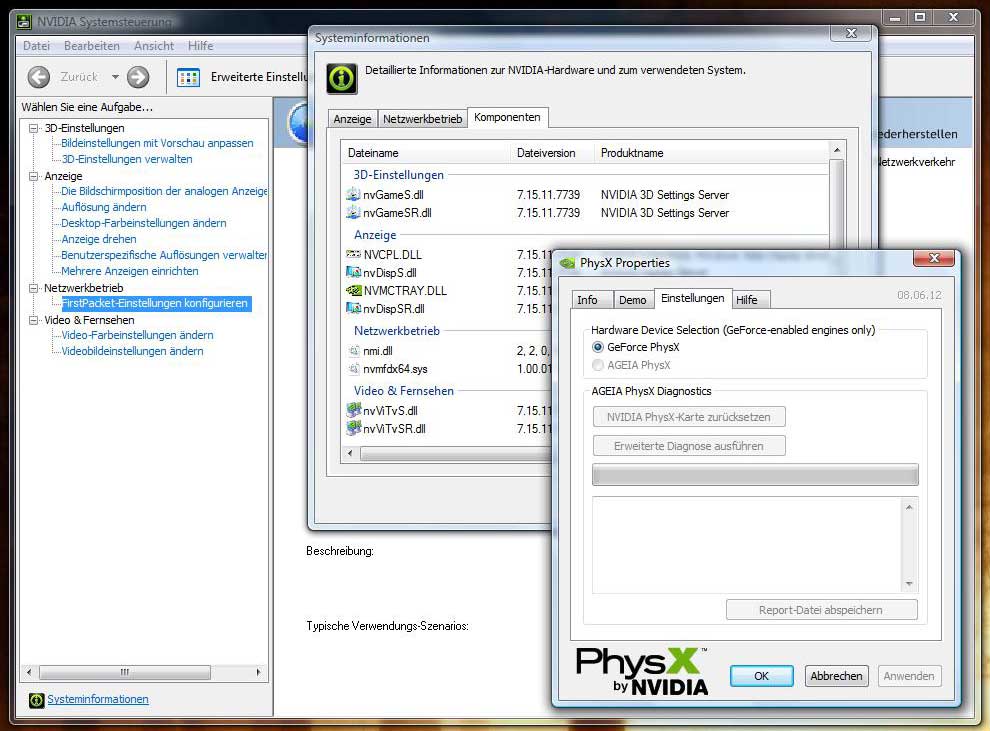Click the Abbrechen button
Viewport: 990px width, 731px height.
(837, 676)
